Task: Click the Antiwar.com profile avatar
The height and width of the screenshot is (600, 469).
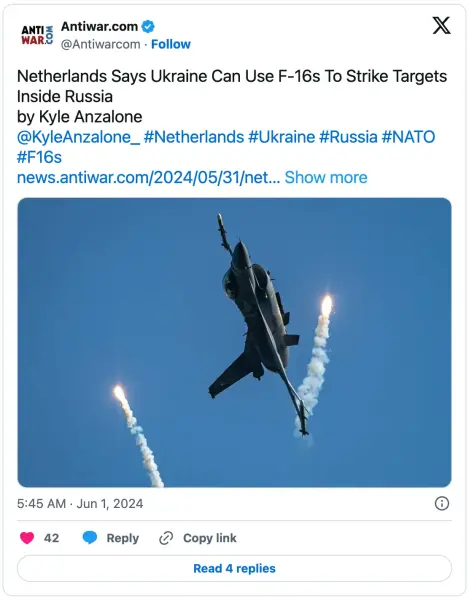Action: [37, 35]
